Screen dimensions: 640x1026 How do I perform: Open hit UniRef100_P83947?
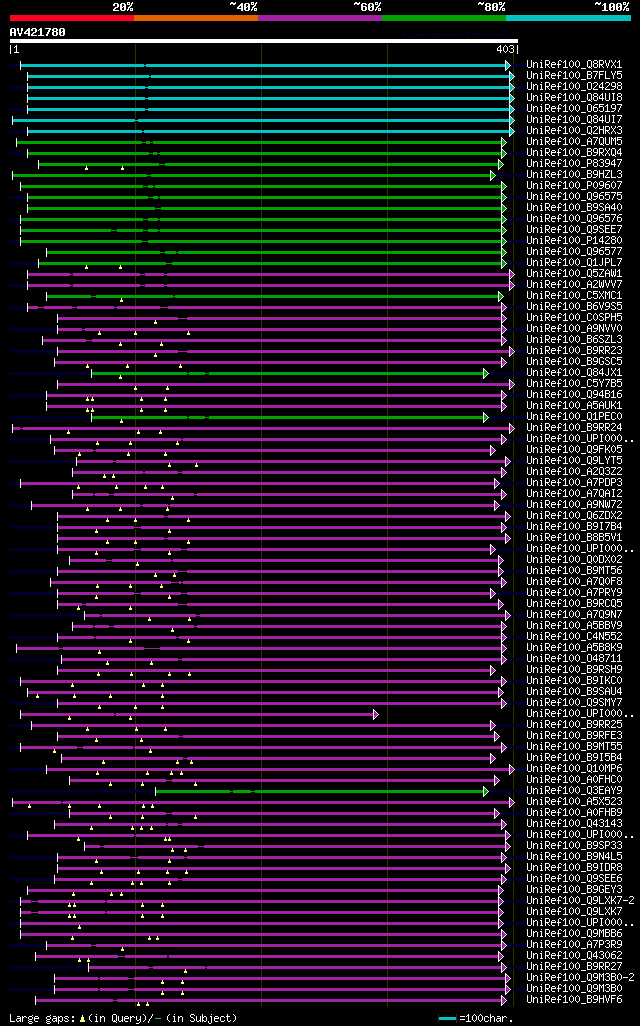(x=574, y=164)
